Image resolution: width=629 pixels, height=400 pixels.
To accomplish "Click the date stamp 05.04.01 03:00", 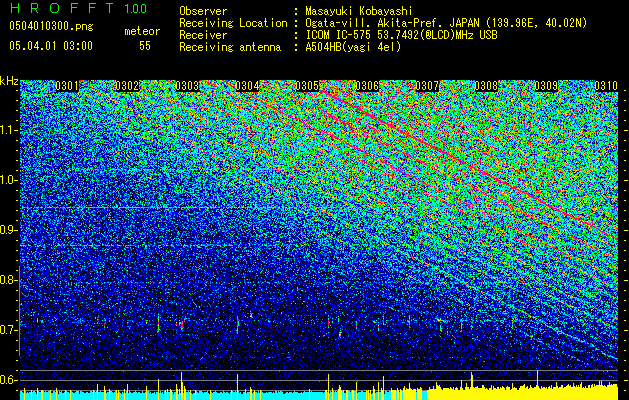I will tap(51, 46).
